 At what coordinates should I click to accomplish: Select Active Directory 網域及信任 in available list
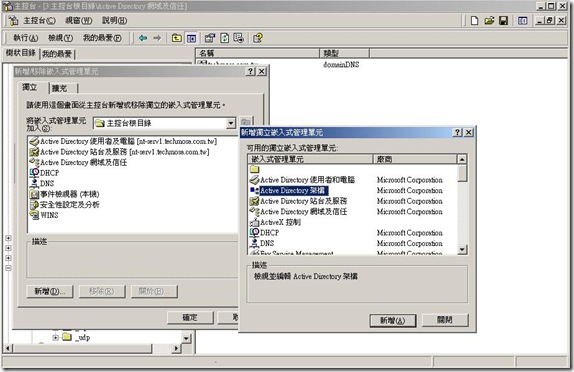(x=303, y=212)
